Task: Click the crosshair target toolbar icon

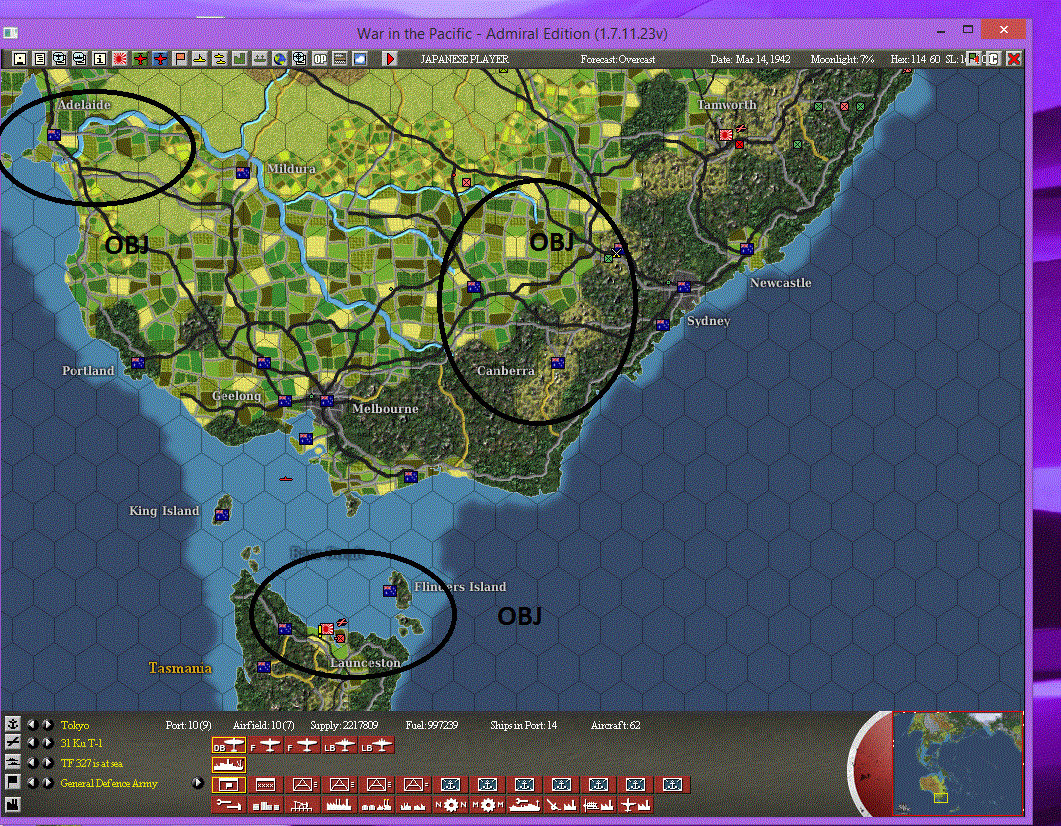Action: coord(299,59)
